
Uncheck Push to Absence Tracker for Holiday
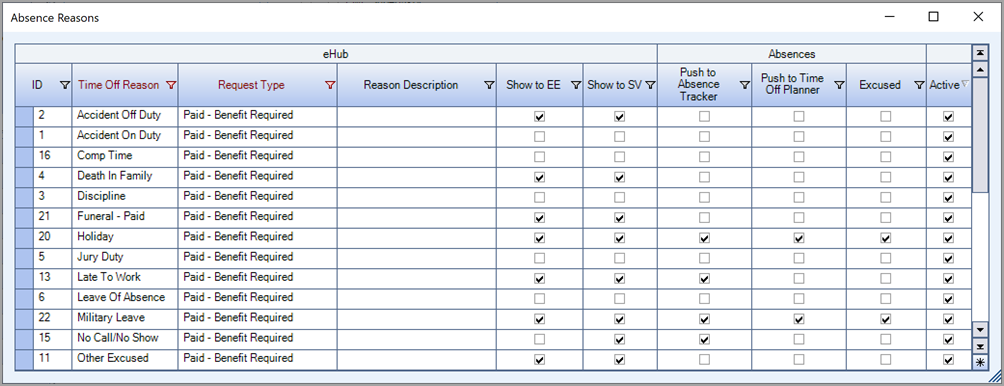(x=704, y=238)
